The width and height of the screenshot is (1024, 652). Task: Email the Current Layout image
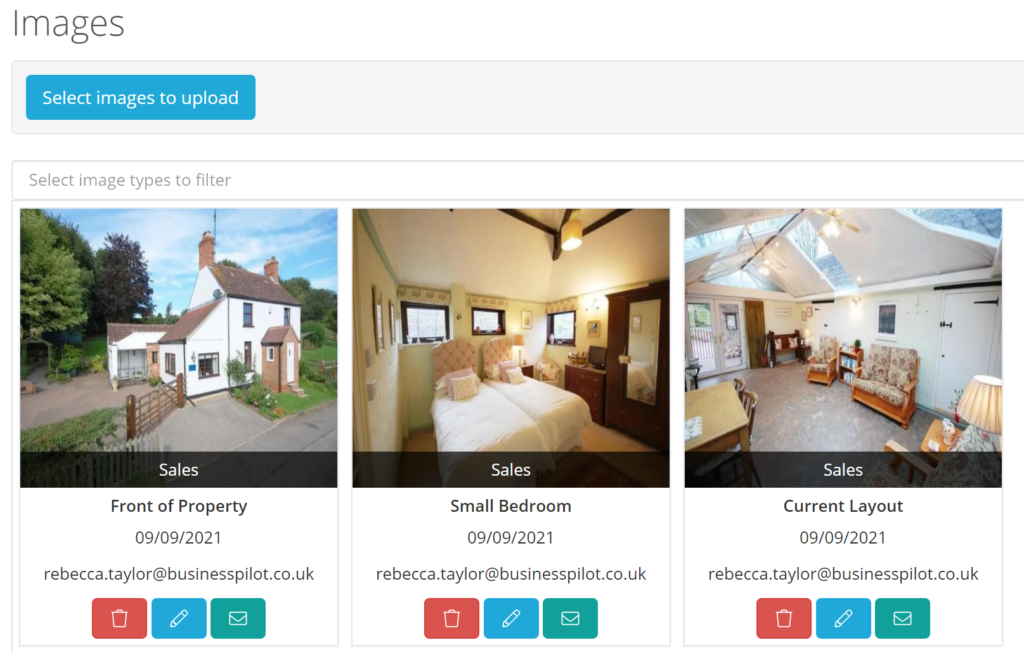903,618
